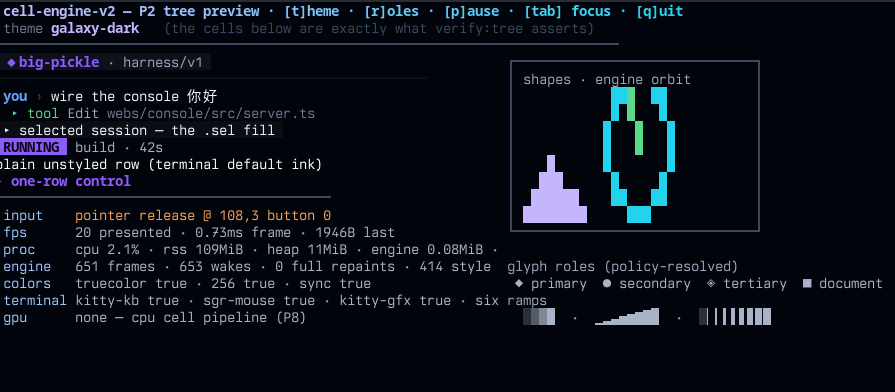This screenshot has height=392, width=895.
Task: Click the plain unstyled row
Action: tap(161, 165)
